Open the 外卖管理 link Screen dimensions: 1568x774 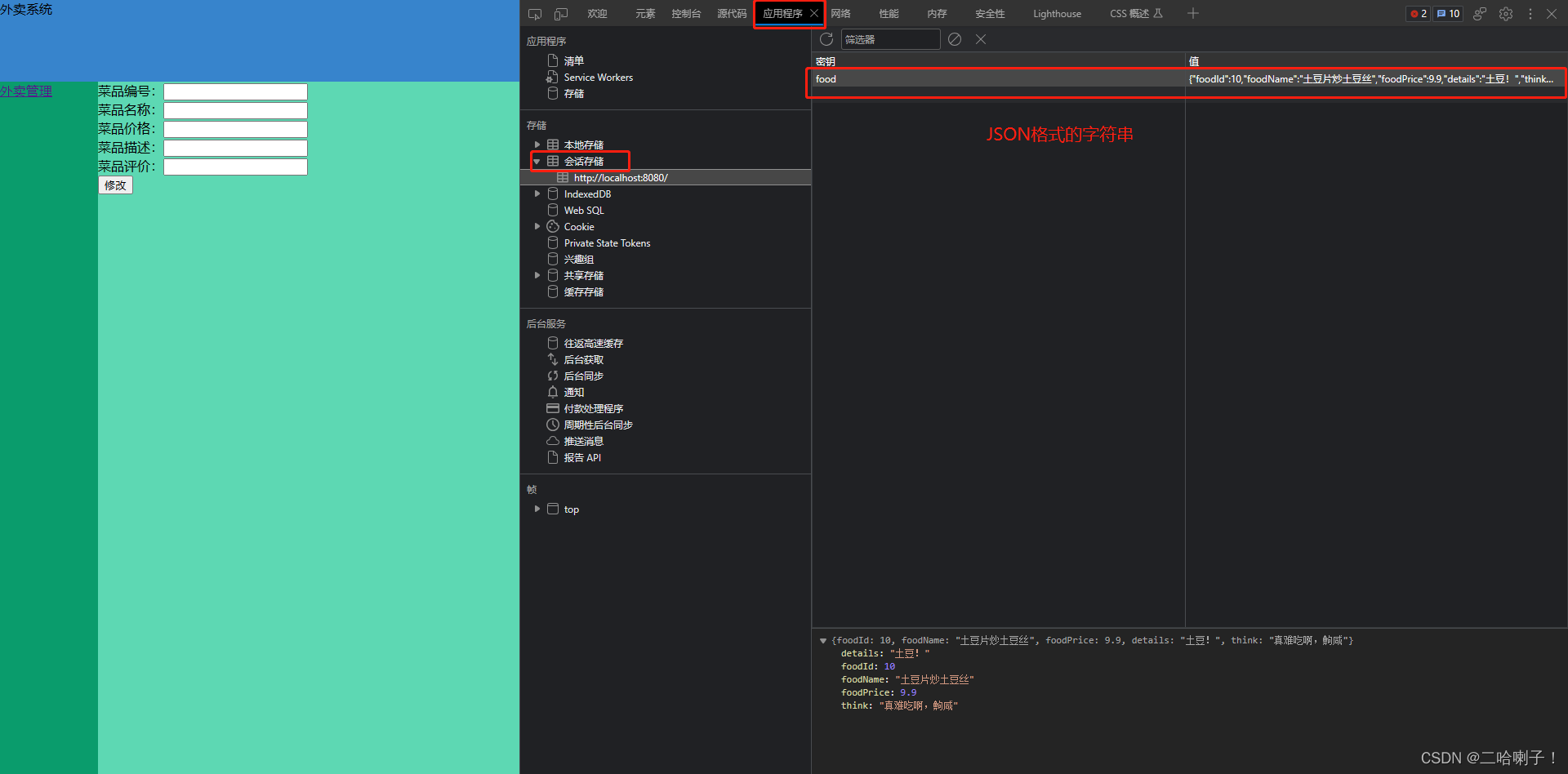pyautogui.click(x=26, y=91)
